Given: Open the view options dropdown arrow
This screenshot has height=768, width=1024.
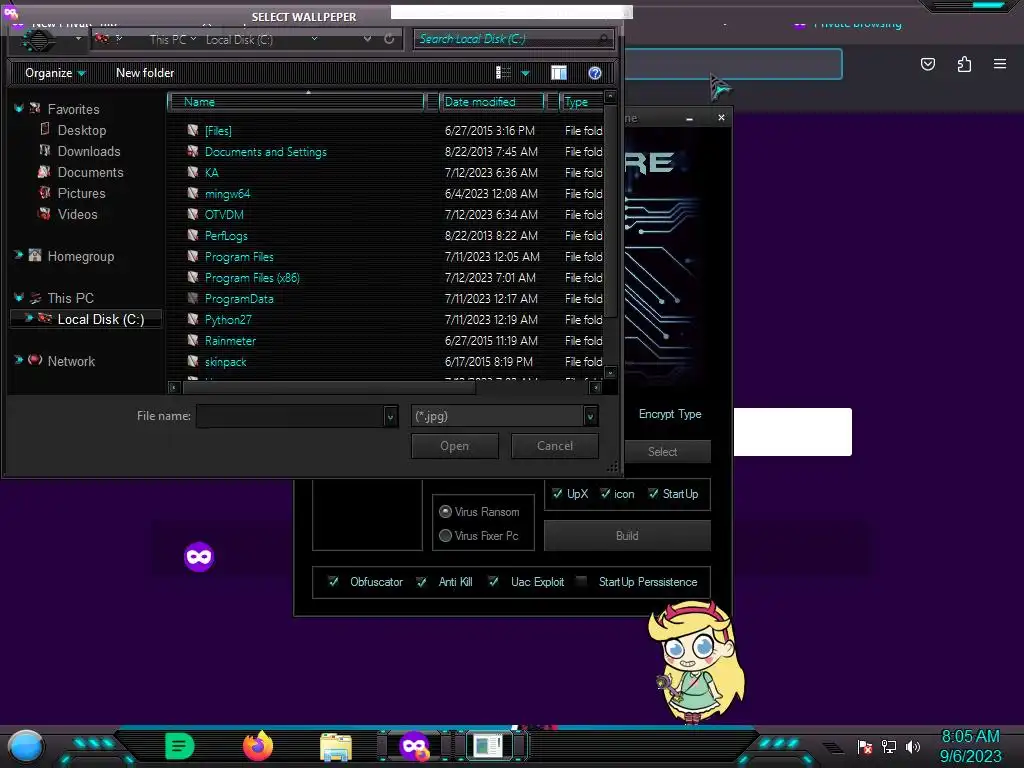Looking at the screenshot, I should (x=525, y=73).
